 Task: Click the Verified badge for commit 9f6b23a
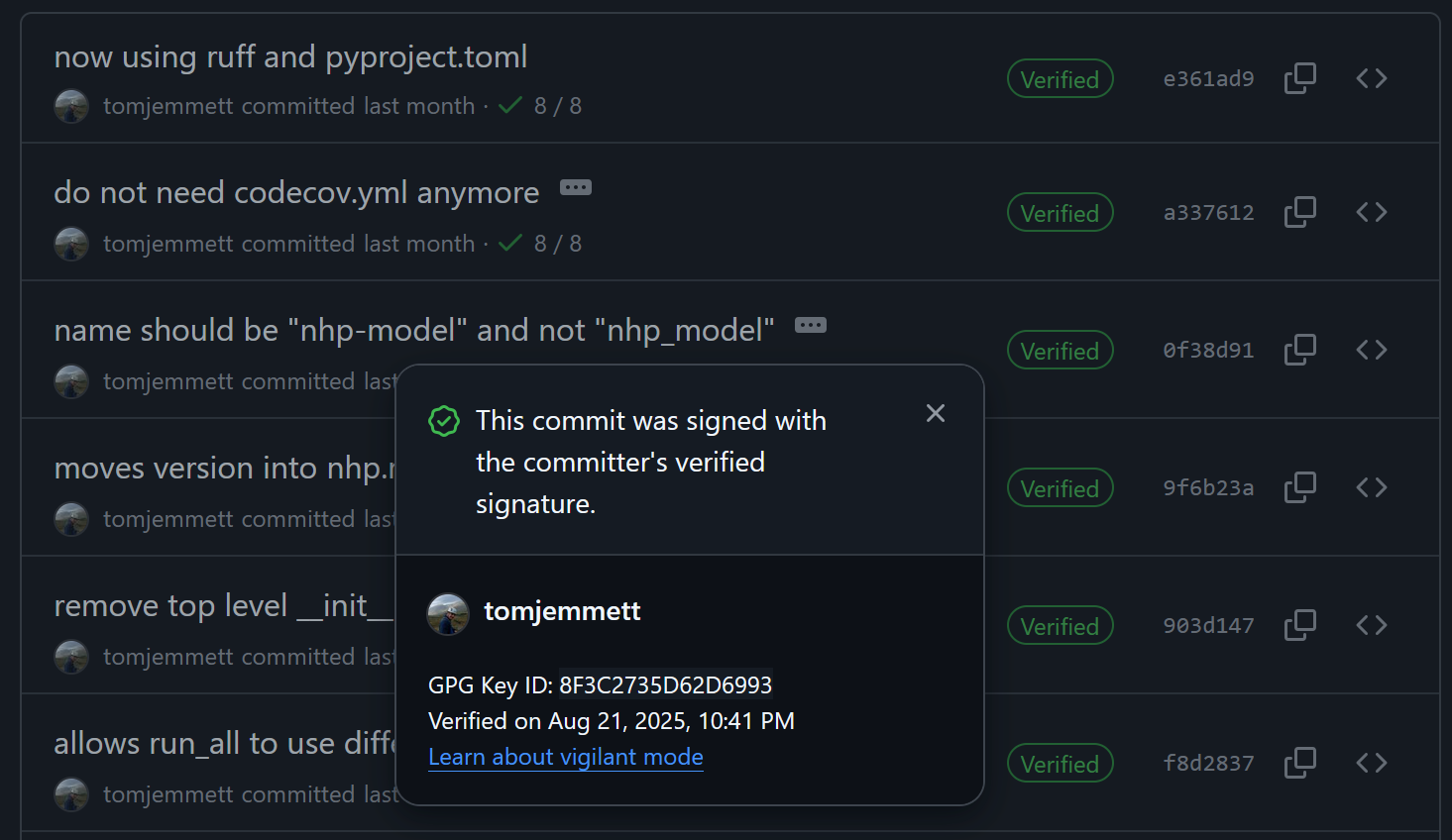pos(1060,488)
